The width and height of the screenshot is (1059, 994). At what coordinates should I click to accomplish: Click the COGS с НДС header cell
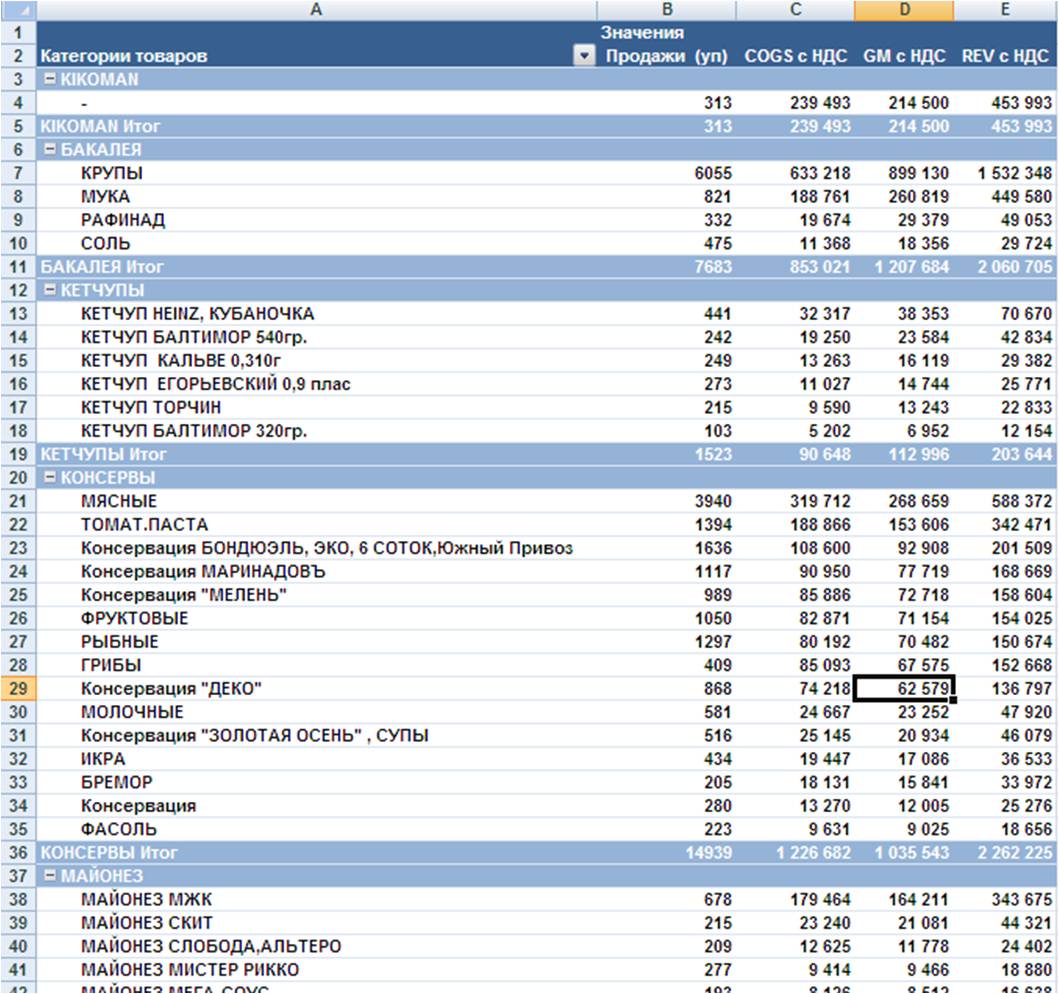(796, 56)
